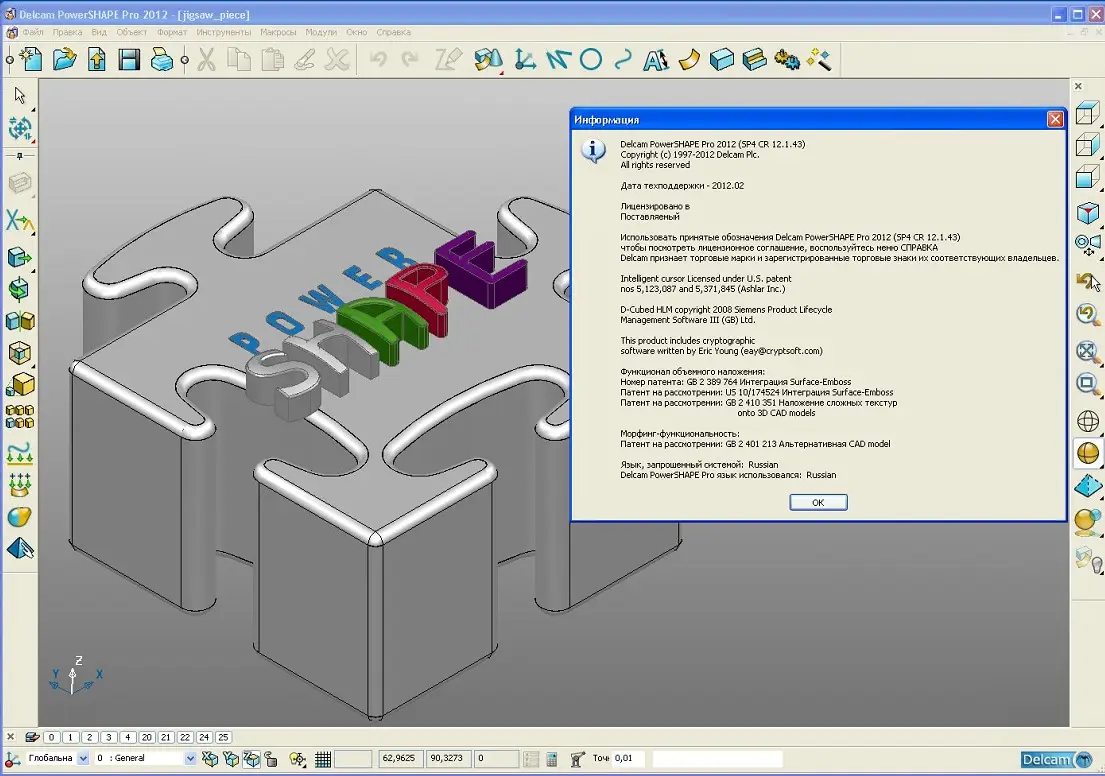Image resolution: width=1105 pixels, height=776 pixels.
Task: Click the wireframe globe view icon
Action: click(x=1087, y=421)
